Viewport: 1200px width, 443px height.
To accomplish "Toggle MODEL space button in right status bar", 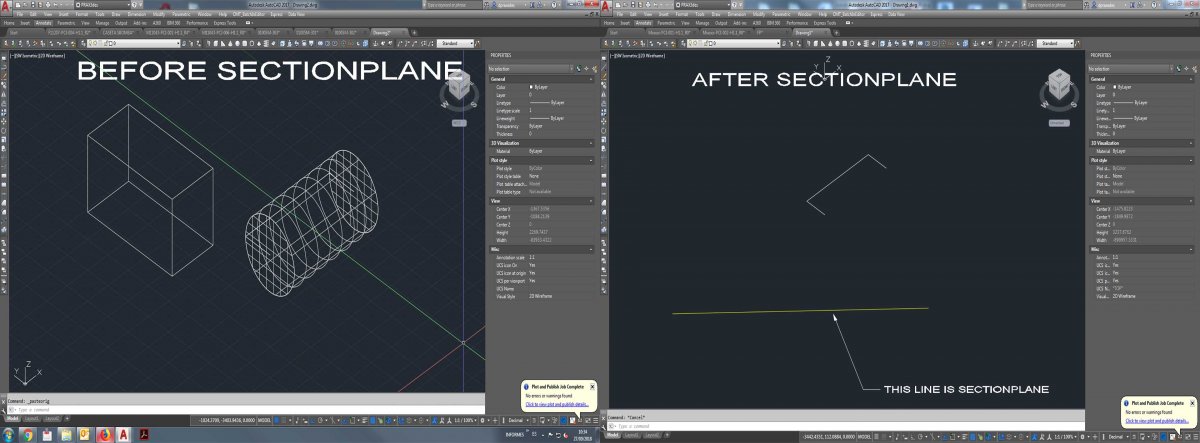I will [865, 437].
